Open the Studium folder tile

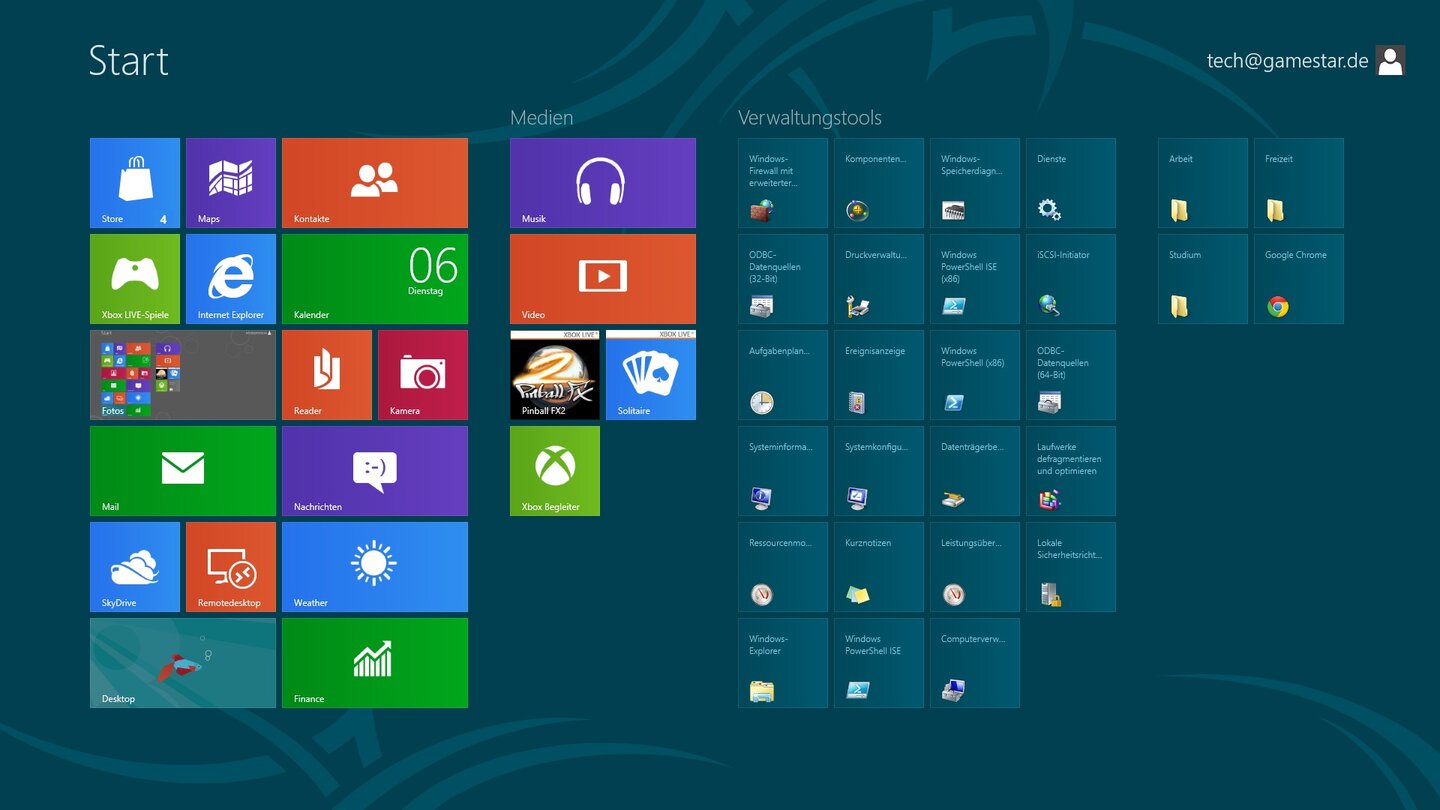point(1203,279)
